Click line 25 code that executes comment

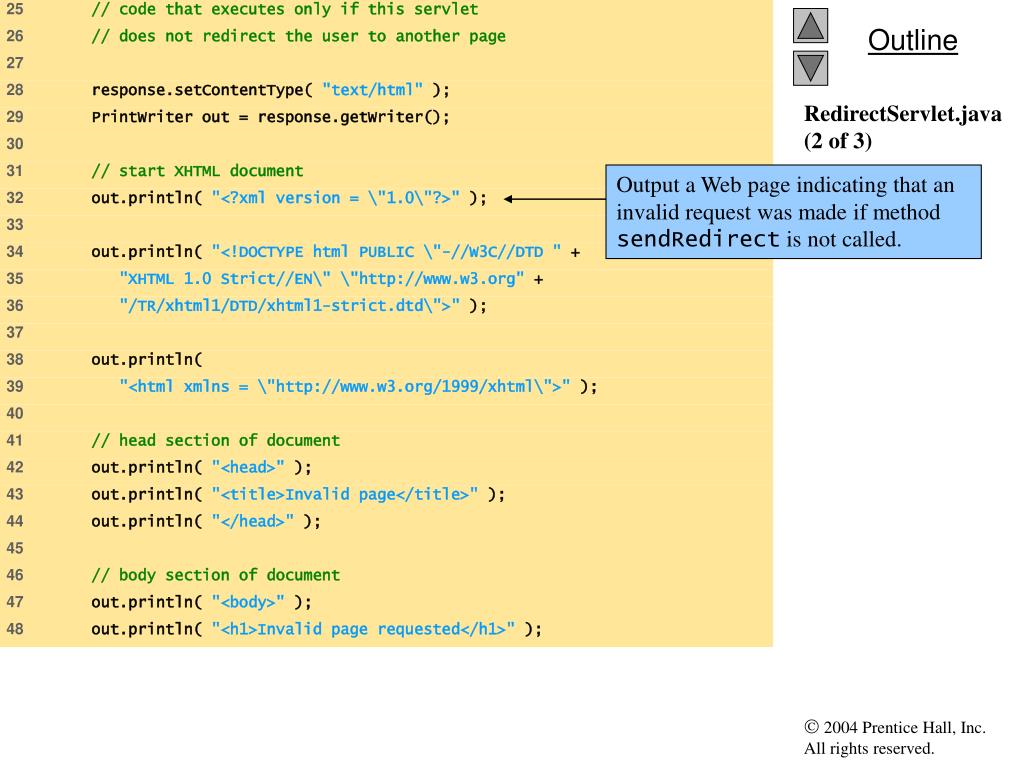[x=285, y=9]
